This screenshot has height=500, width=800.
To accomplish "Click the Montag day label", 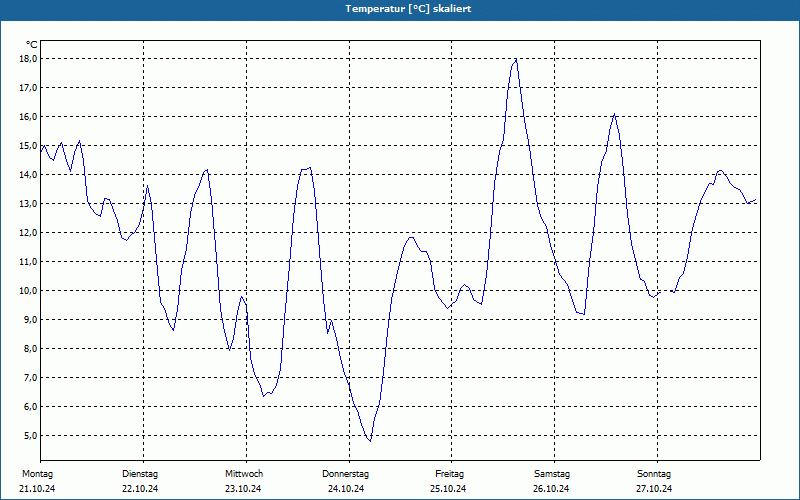I will click(37, 474).
